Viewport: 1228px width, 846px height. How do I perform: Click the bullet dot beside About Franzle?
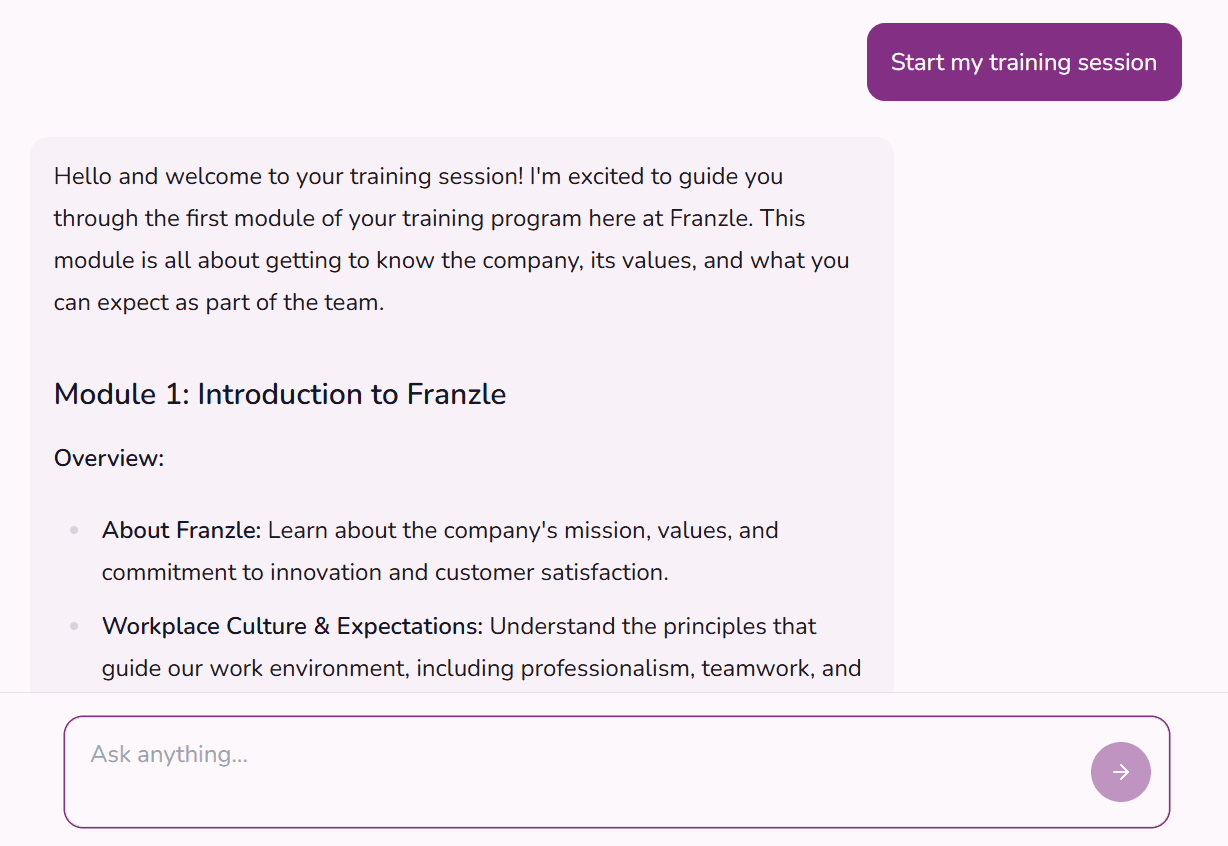pos(74,531)
